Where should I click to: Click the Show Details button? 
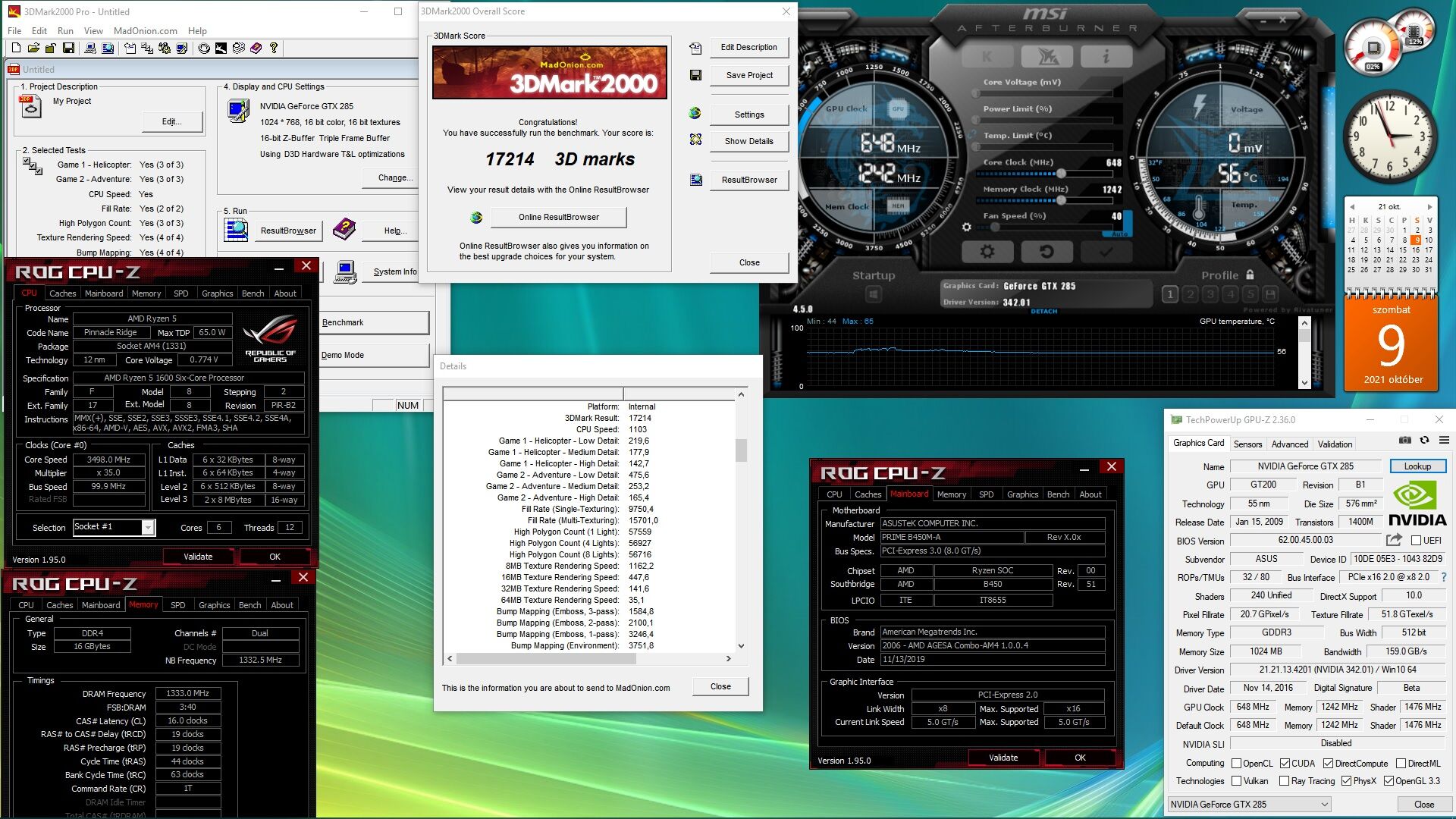(x=749, y=141)
